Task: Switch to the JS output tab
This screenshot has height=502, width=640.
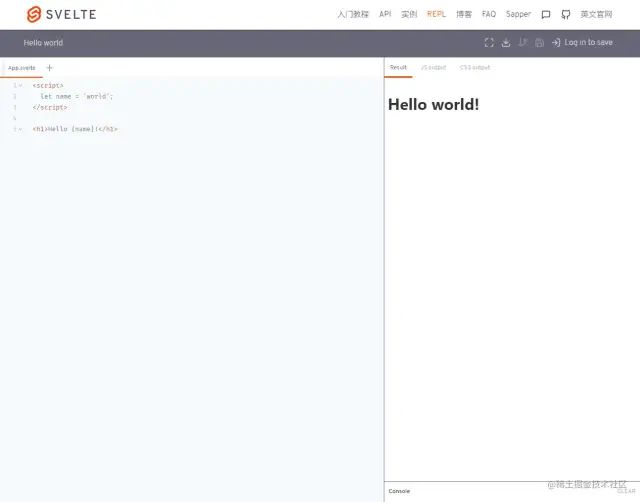Action: (433, 67)
